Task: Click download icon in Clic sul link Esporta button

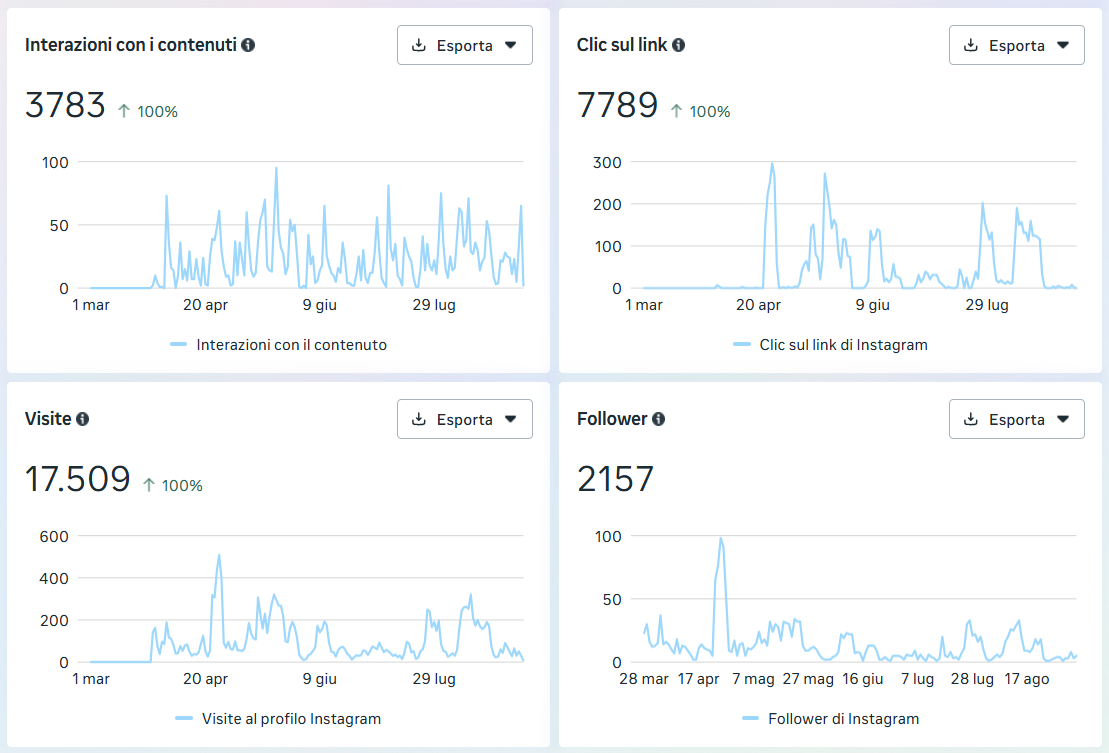Action: 971,45
